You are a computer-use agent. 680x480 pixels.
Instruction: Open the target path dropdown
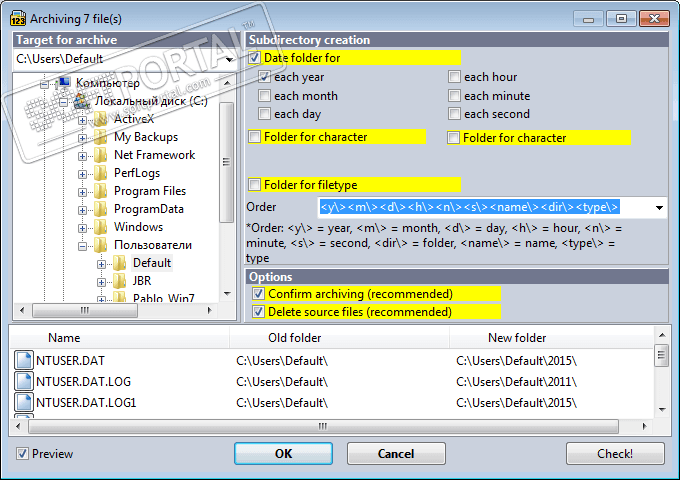(229, 59)
